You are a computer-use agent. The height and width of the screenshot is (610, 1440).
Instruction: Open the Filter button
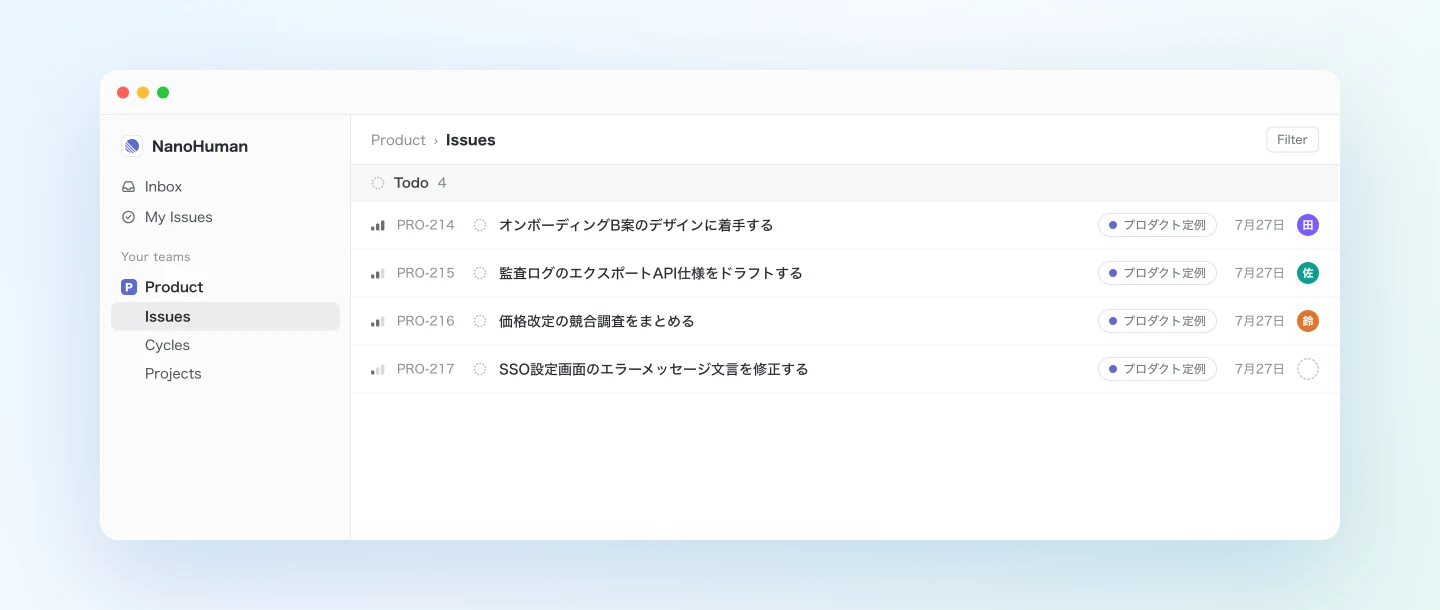1292,140
